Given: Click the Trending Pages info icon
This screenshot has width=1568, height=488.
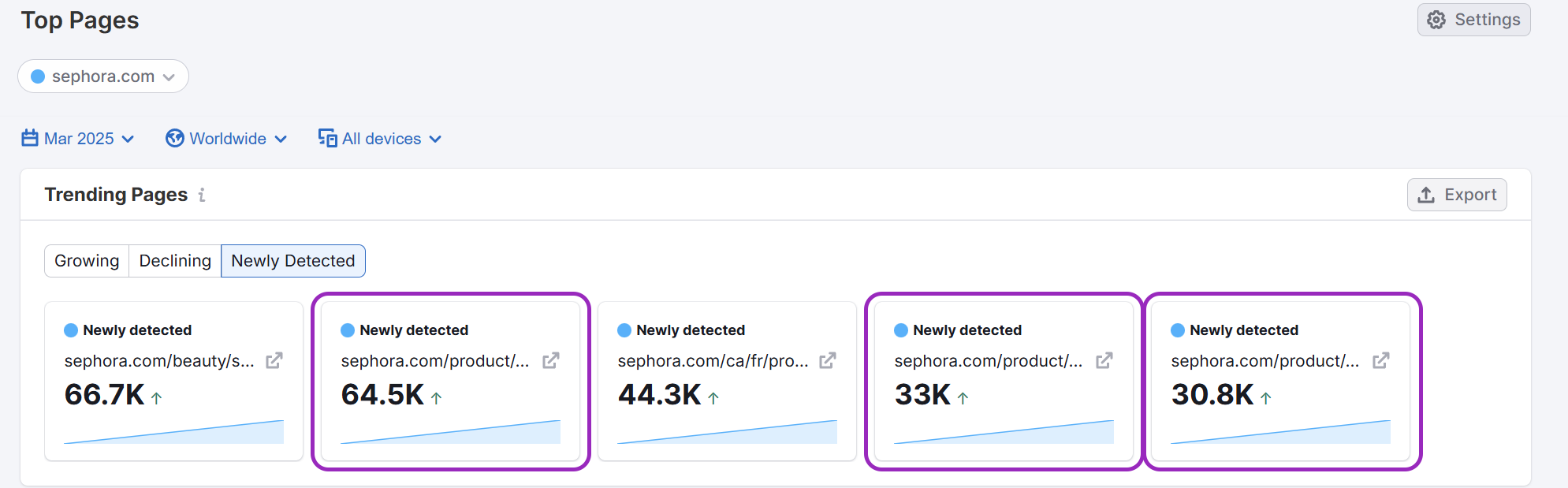Looking at the screenshot, I should click(202, 195).
